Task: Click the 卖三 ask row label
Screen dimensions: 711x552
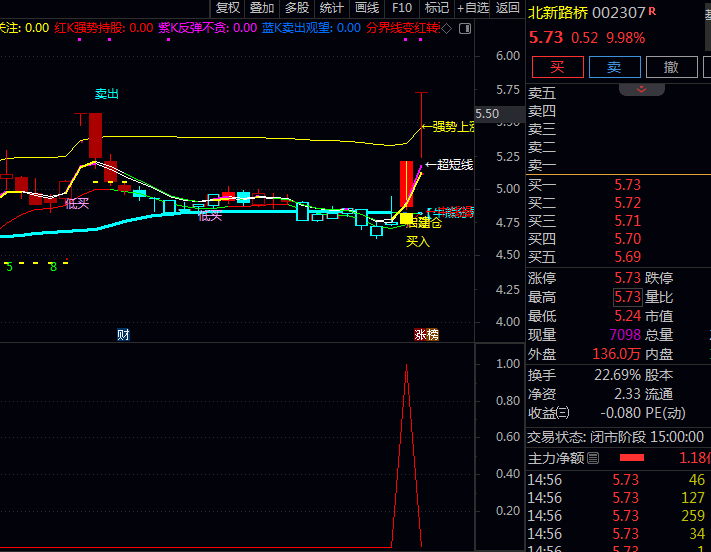Action: coord(542,129)
